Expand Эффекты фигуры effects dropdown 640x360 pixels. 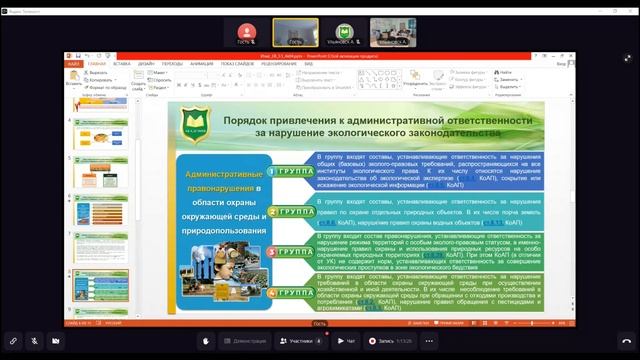click(469, 87)
